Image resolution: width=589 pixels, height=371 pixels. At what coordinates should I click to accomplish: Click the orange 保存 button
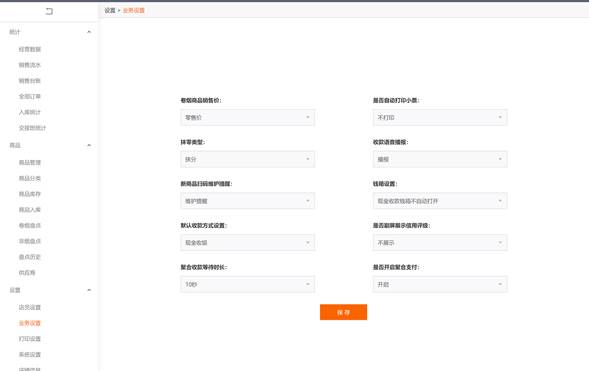(x=343, y=312)
